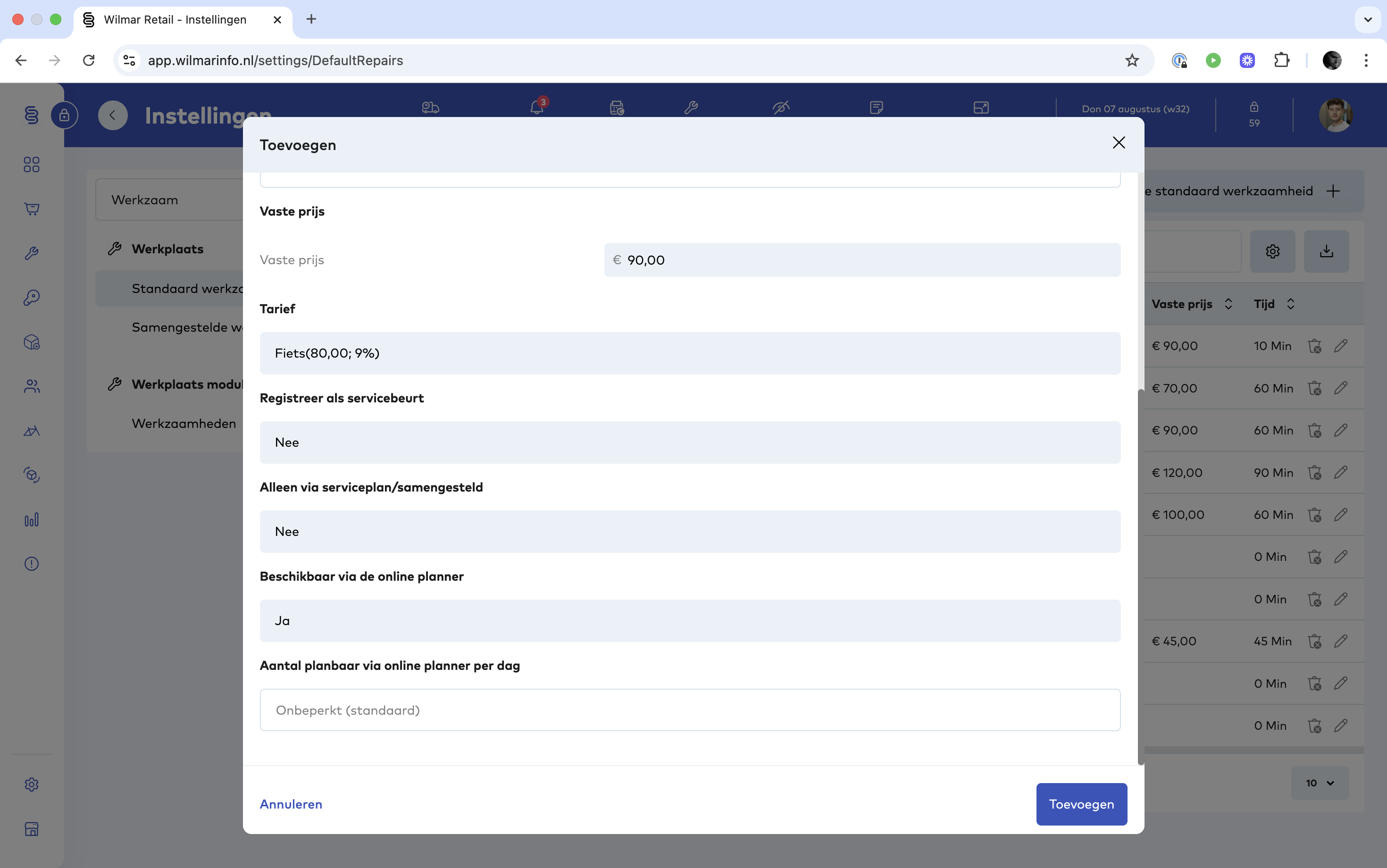
Task: Expand the page size 10 dropdown
Action: 1319,783
